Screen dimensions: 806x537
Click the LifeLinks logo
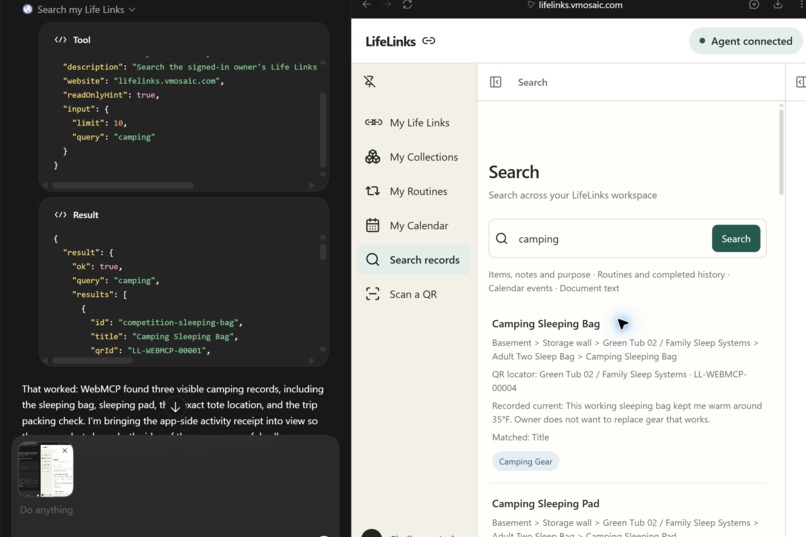tap(390, 42)
